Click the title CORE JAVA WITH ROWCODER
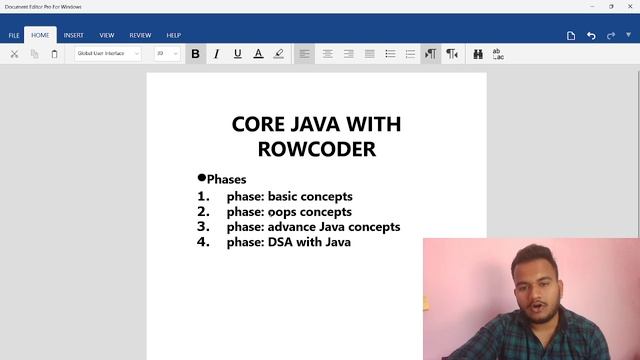 point(316,136)
